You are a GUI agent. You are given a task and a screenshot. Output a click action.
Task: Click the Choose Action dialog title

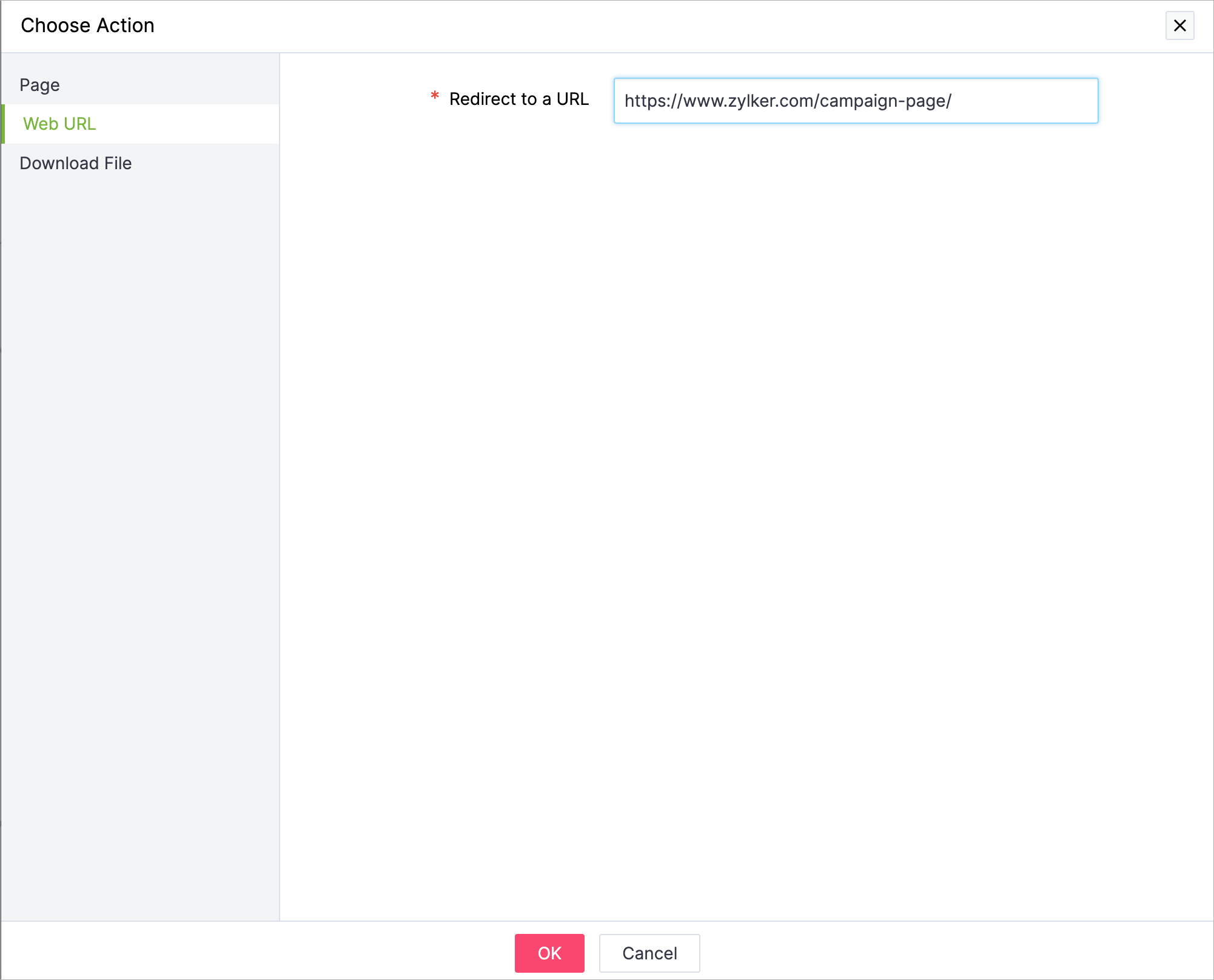pyautogui.click(x=87, y=25)
